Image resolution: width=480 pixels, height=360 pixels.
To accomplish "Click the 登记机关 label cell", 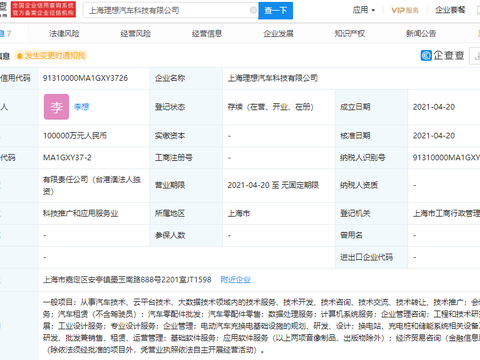I will click(371, 213).
